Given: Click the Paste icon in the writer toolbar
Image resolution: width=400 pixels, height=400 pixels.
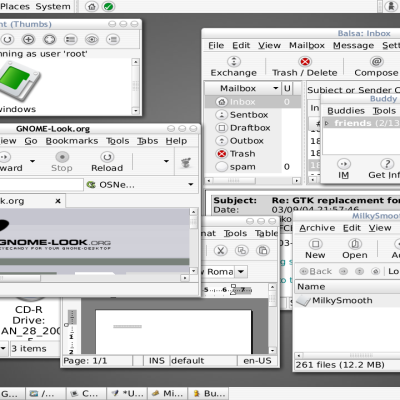Looking at the screenshot, I should pyautogui.click(x=263, y=251).
